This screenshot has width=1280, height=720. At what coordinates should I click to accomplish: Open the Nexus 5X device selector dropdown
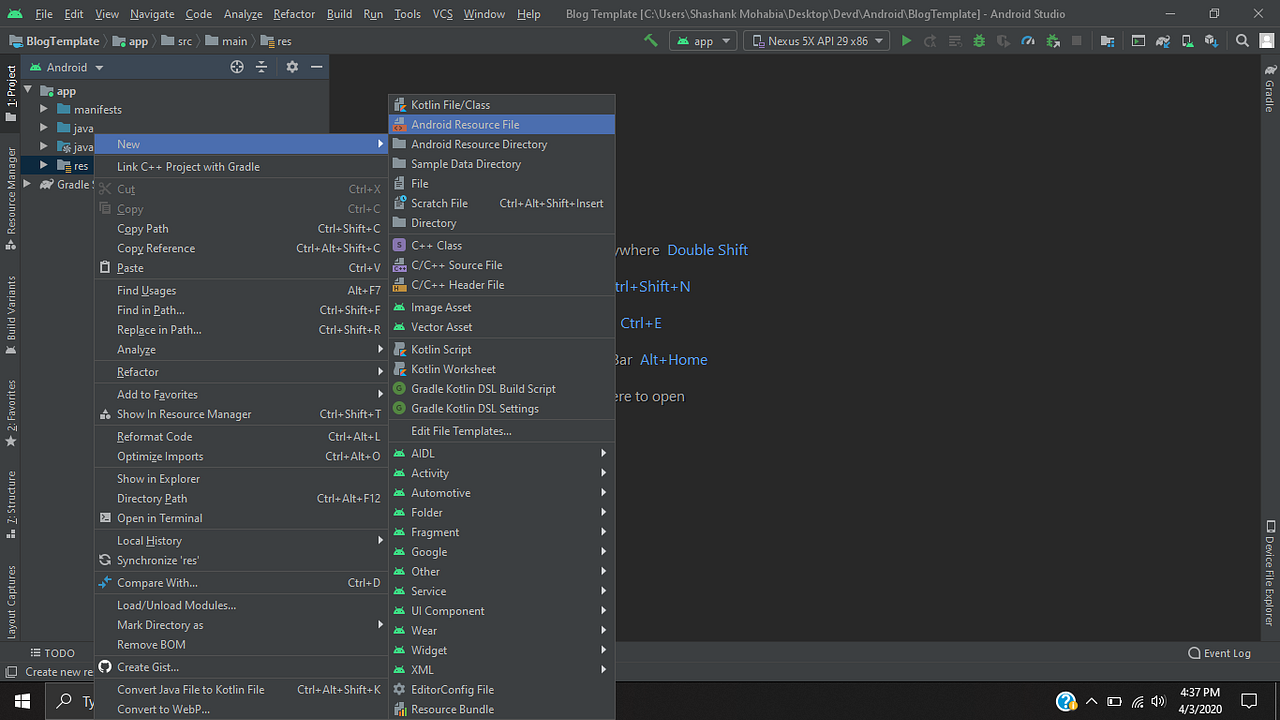815,40
